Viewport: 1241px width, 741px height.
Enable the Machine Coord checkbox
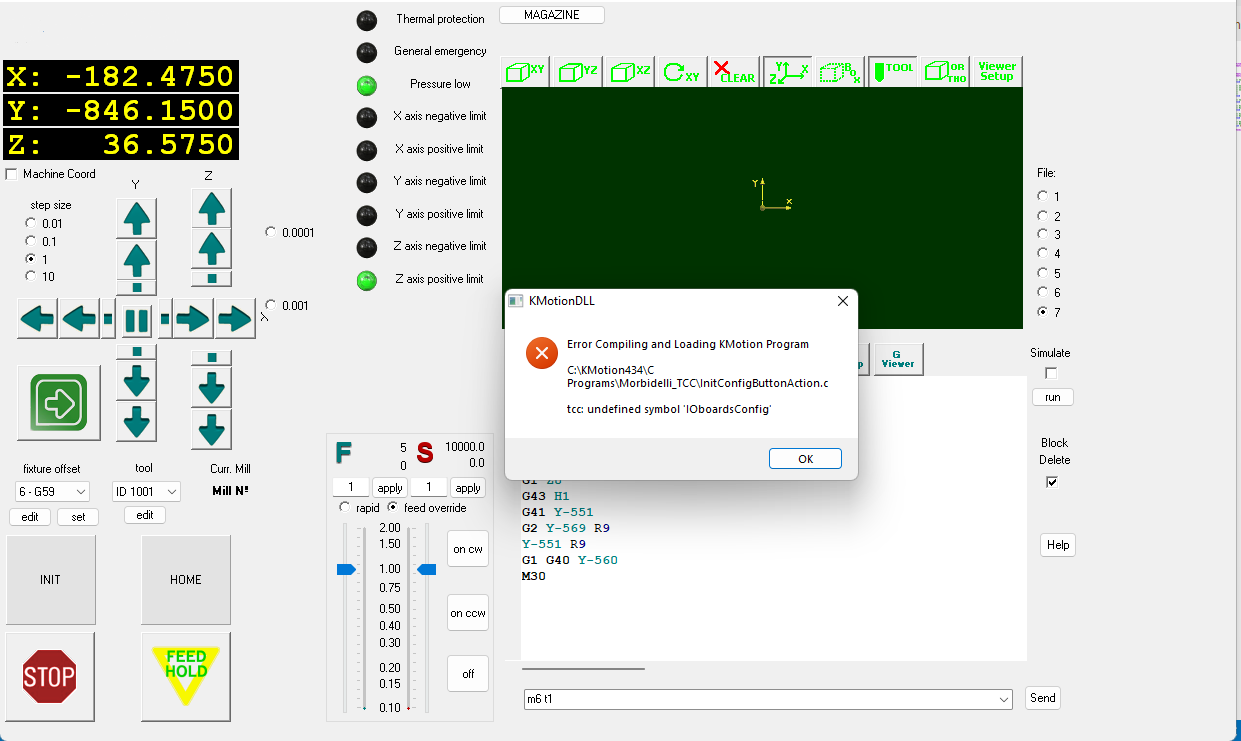coord(12,174)
